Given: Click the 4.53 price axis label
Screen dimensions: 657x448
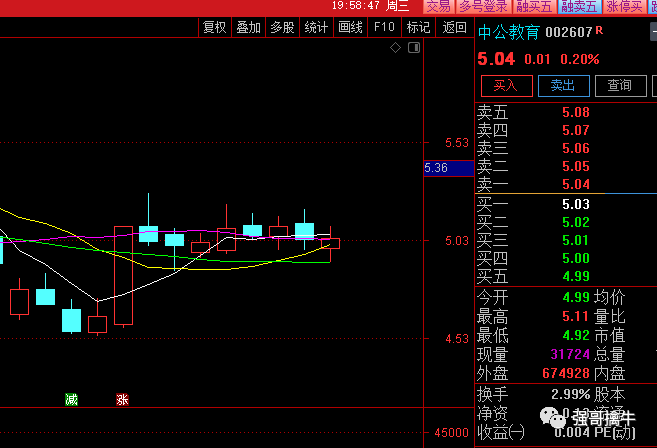Looking at the screenshot, I should point(457,339).
